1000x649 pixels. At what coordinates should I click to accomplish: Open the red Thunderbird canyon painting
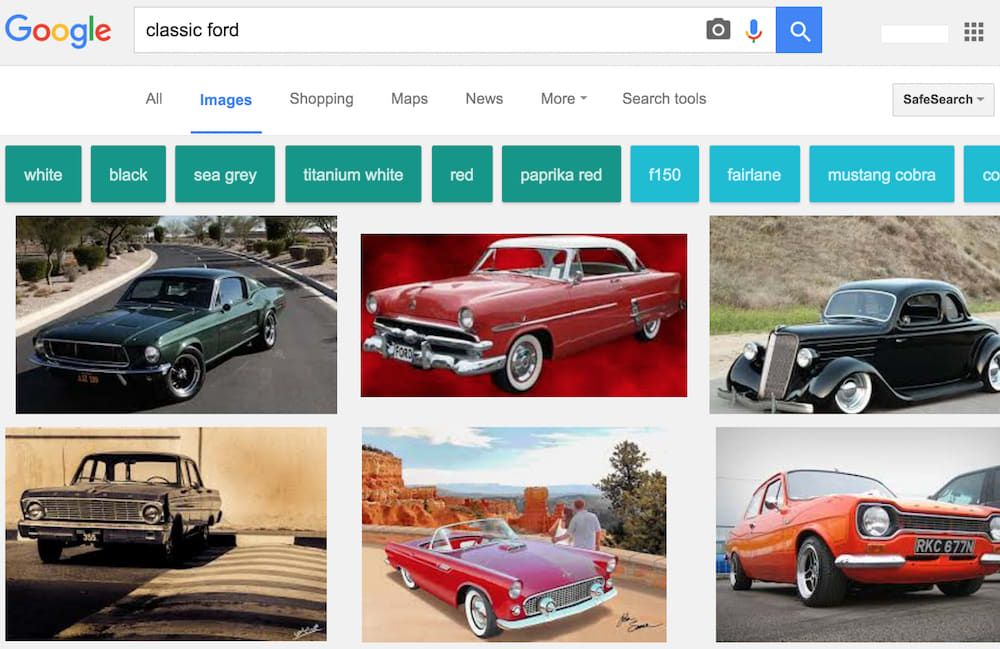coord(514,534)
